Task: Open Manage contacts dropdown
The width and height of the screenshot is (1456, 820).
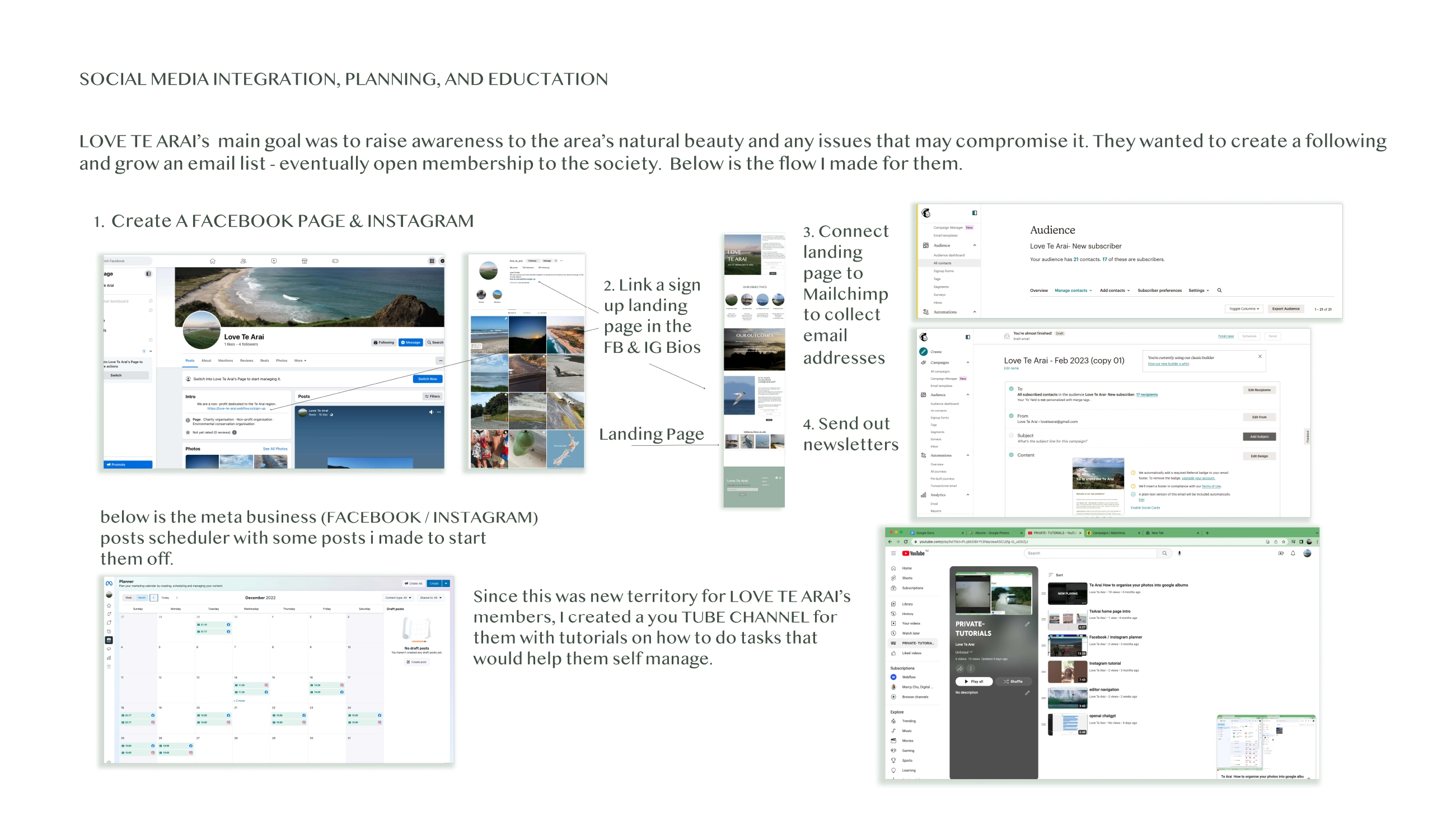Action: pos(1073,290)
